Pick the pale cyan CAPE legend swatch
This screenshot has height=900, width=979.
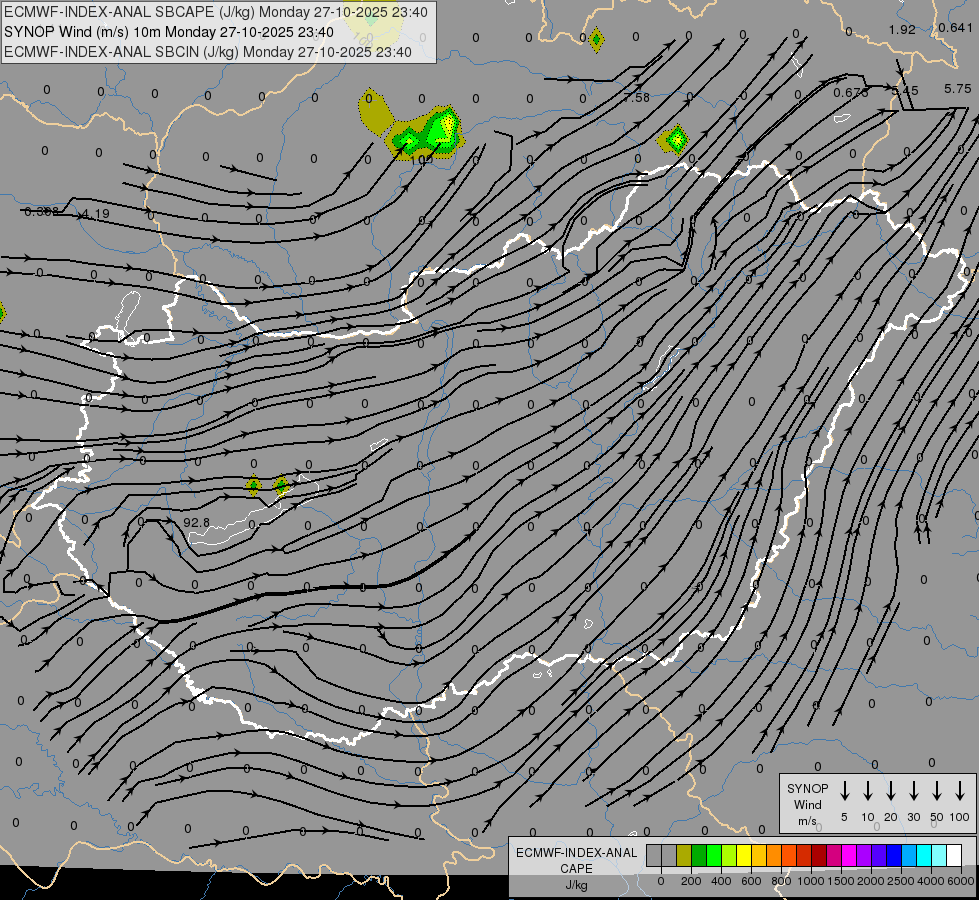point(939,855)
